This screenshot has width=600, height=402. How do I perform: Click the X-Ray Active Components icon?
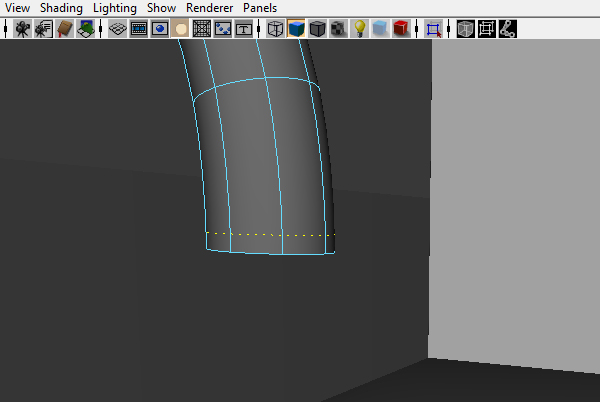486,29
